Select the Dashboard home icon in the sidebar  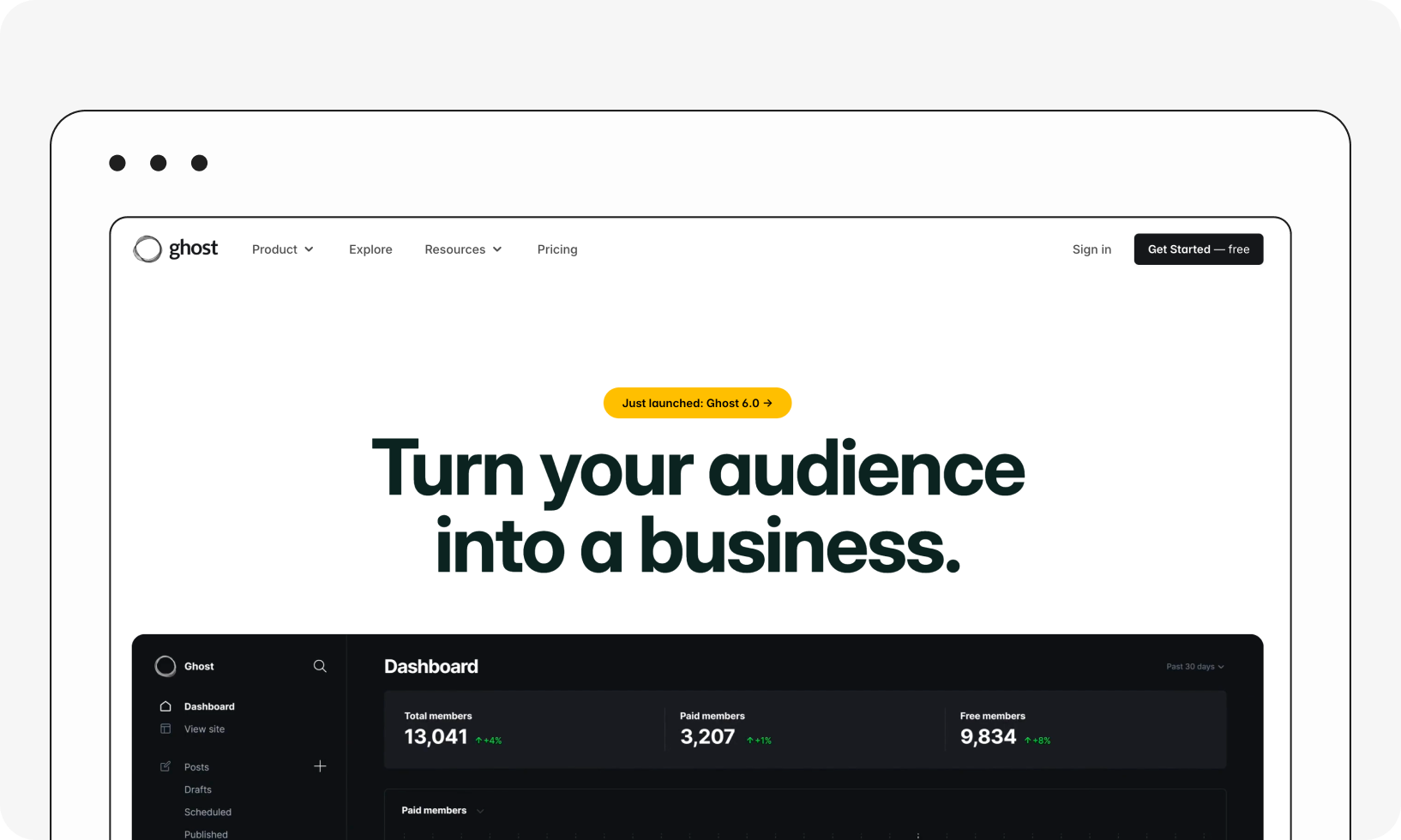point(165,706)
